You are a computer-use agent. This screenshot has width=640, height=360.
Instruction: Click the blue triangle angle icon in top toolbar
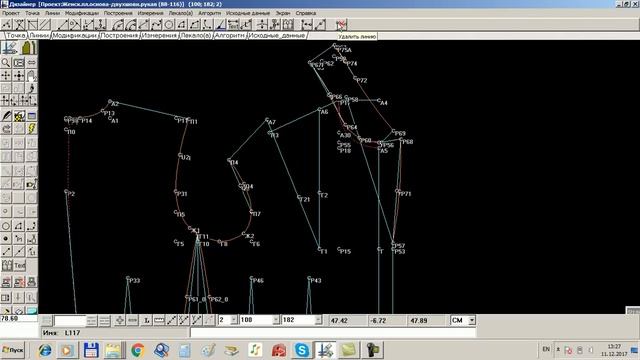(220, 25)
